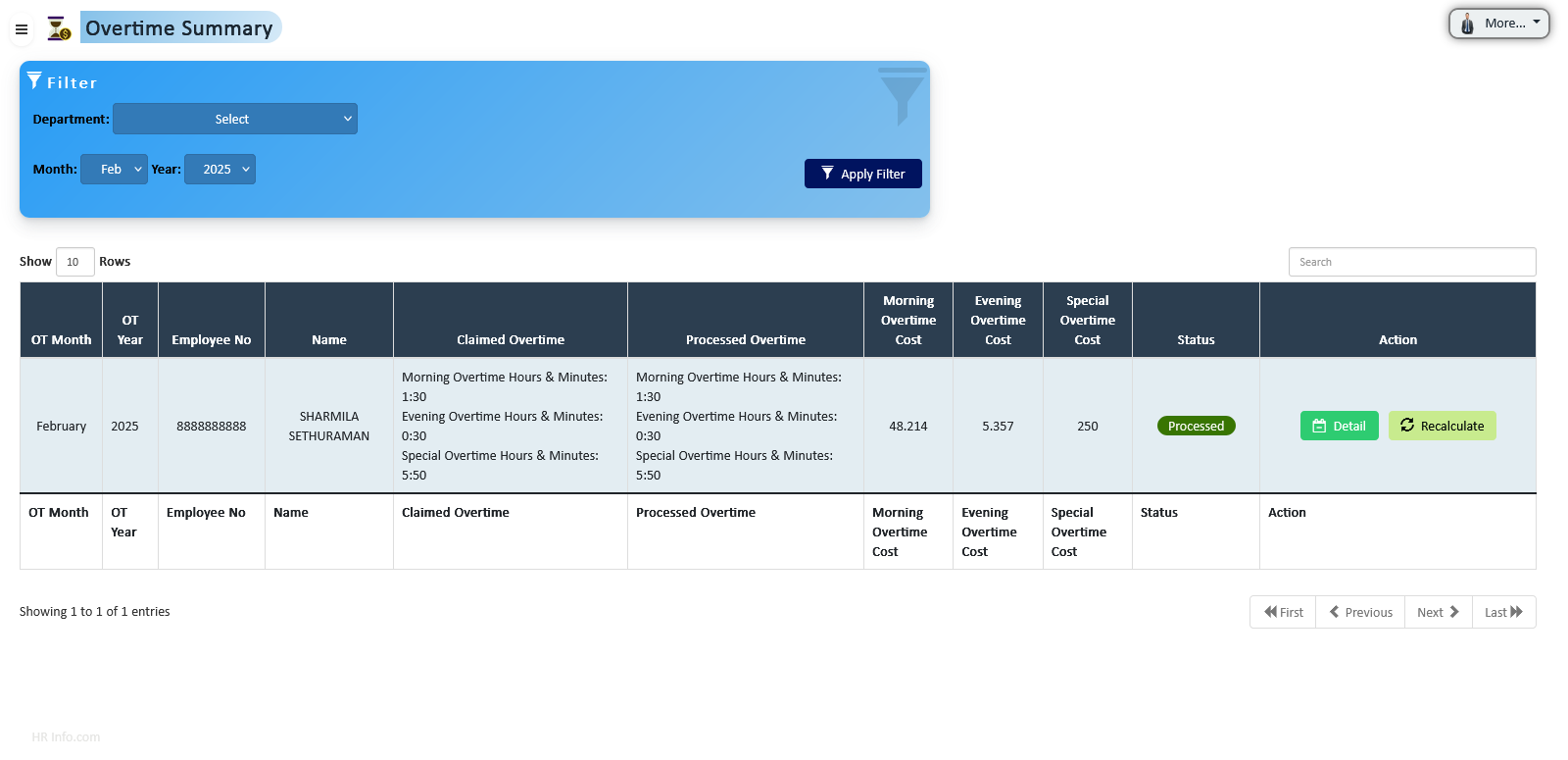Open the hamburger sidebar menu

(x=22, y=29)
